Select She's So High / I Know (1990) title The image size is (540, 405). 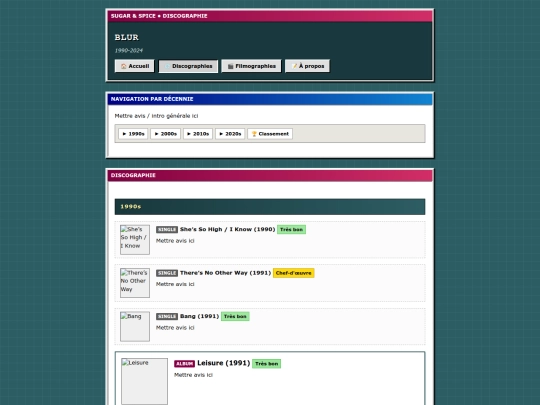pos(227,229)
